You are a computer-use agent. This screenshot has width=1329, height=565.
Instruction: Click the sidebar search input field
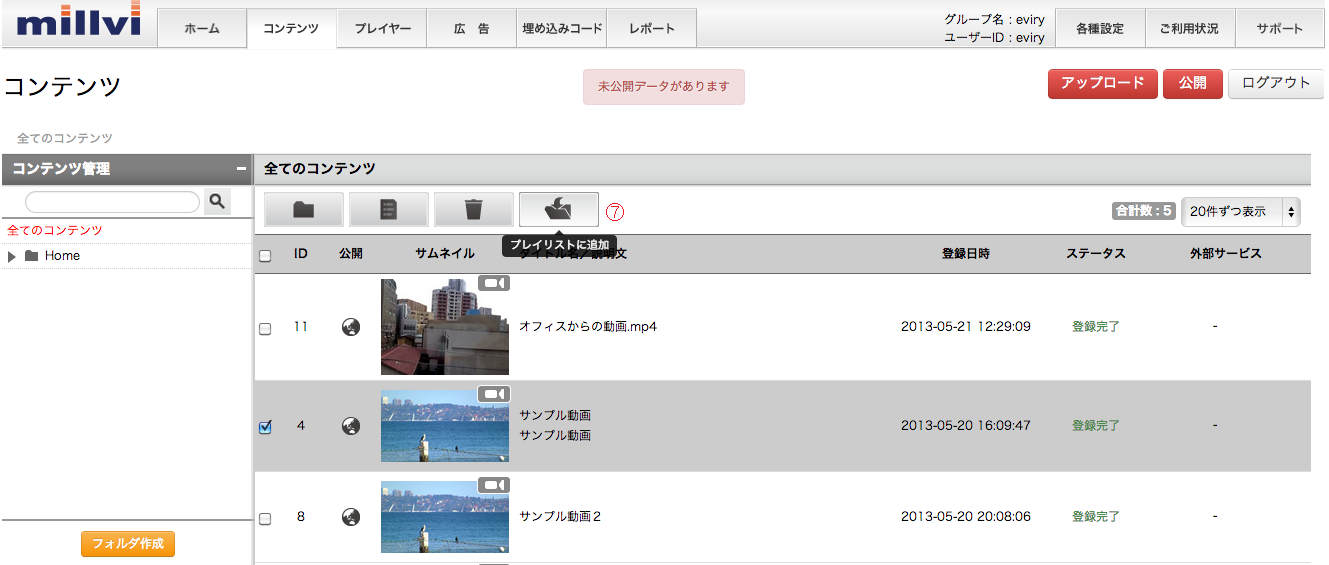tap(112, 202)
